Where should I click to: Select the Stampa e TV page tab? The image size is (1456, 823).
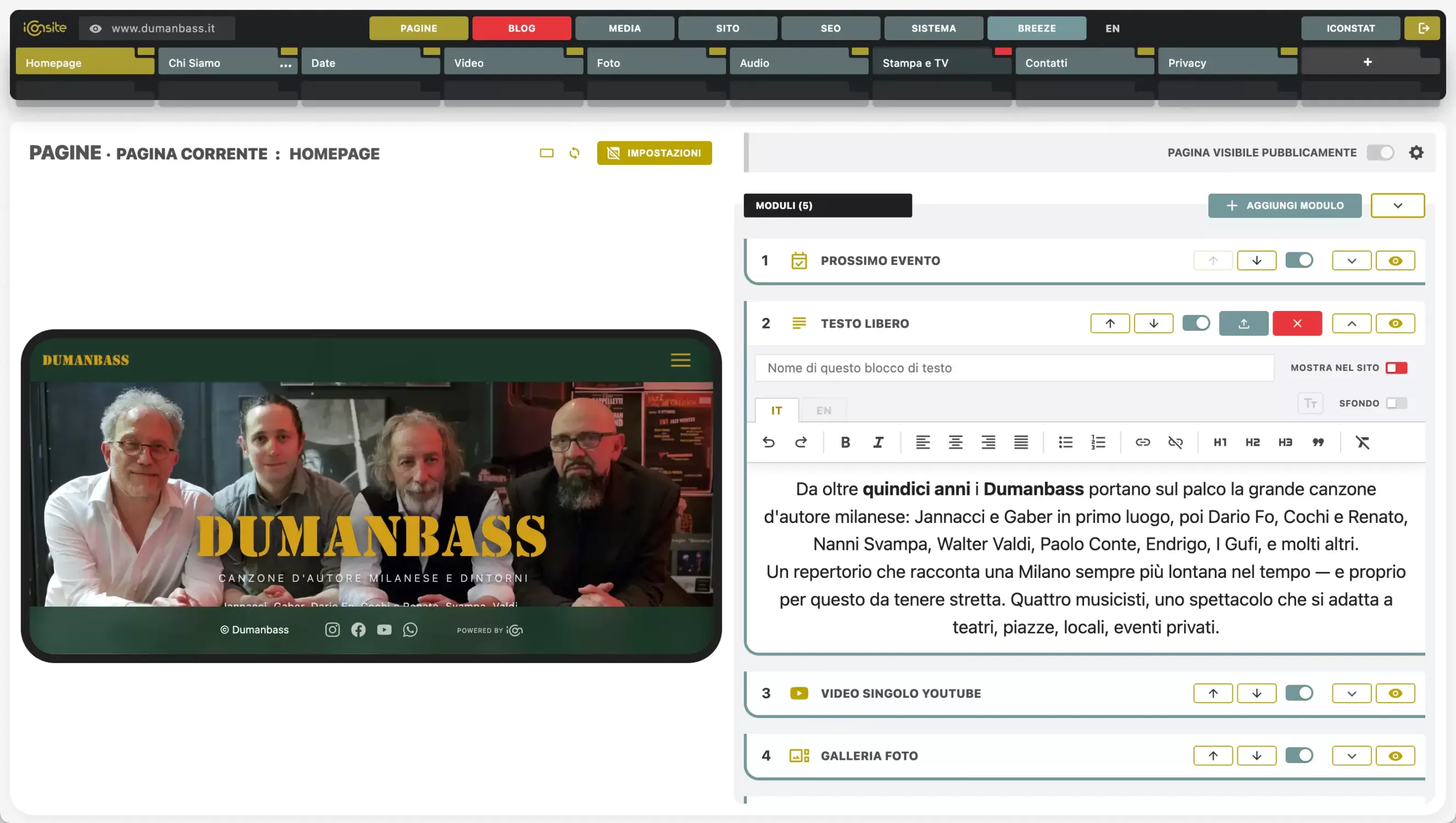coord(942,62)
